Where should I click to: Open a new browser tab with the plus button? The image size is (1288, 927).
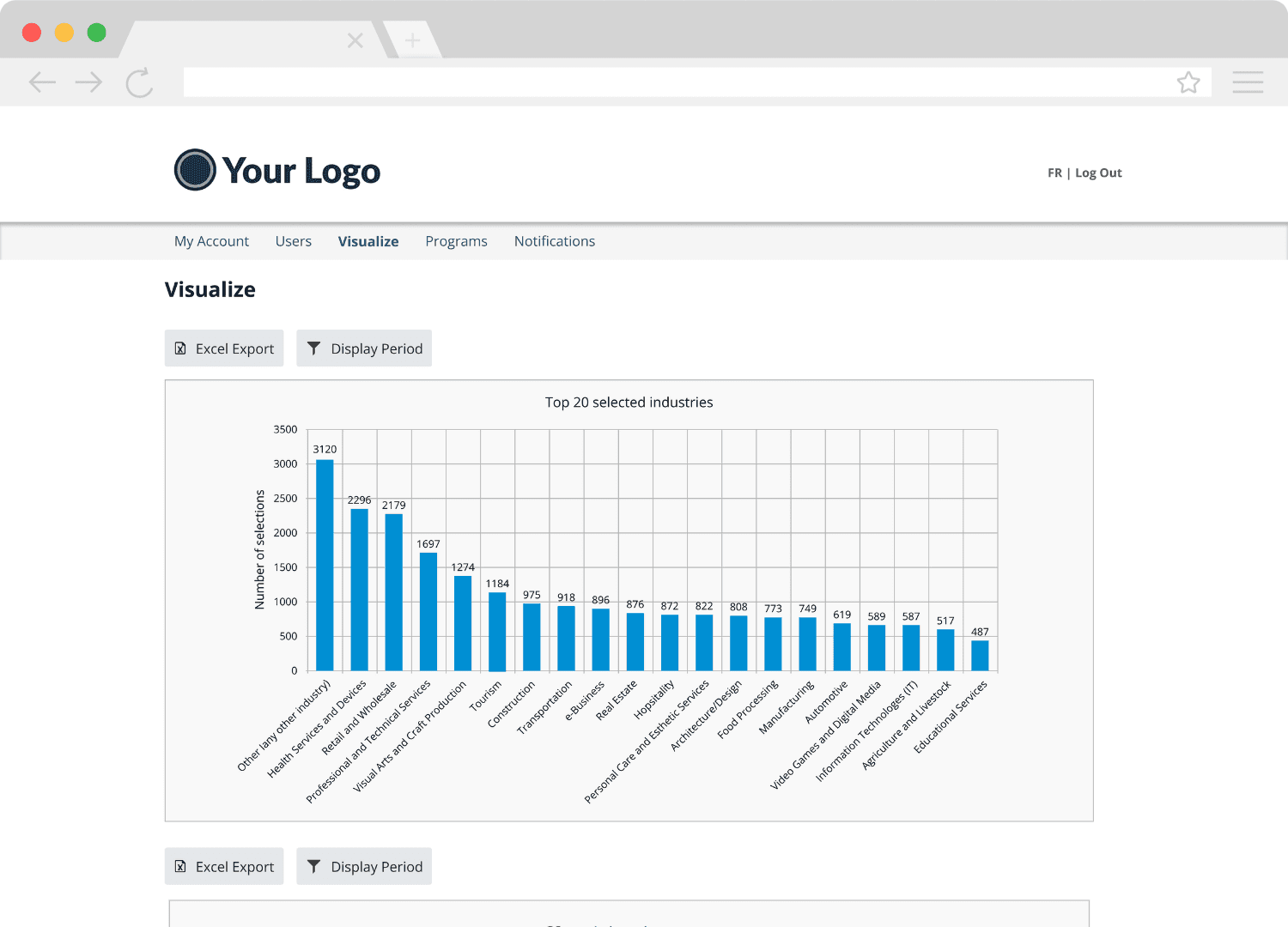click(413, 39)
